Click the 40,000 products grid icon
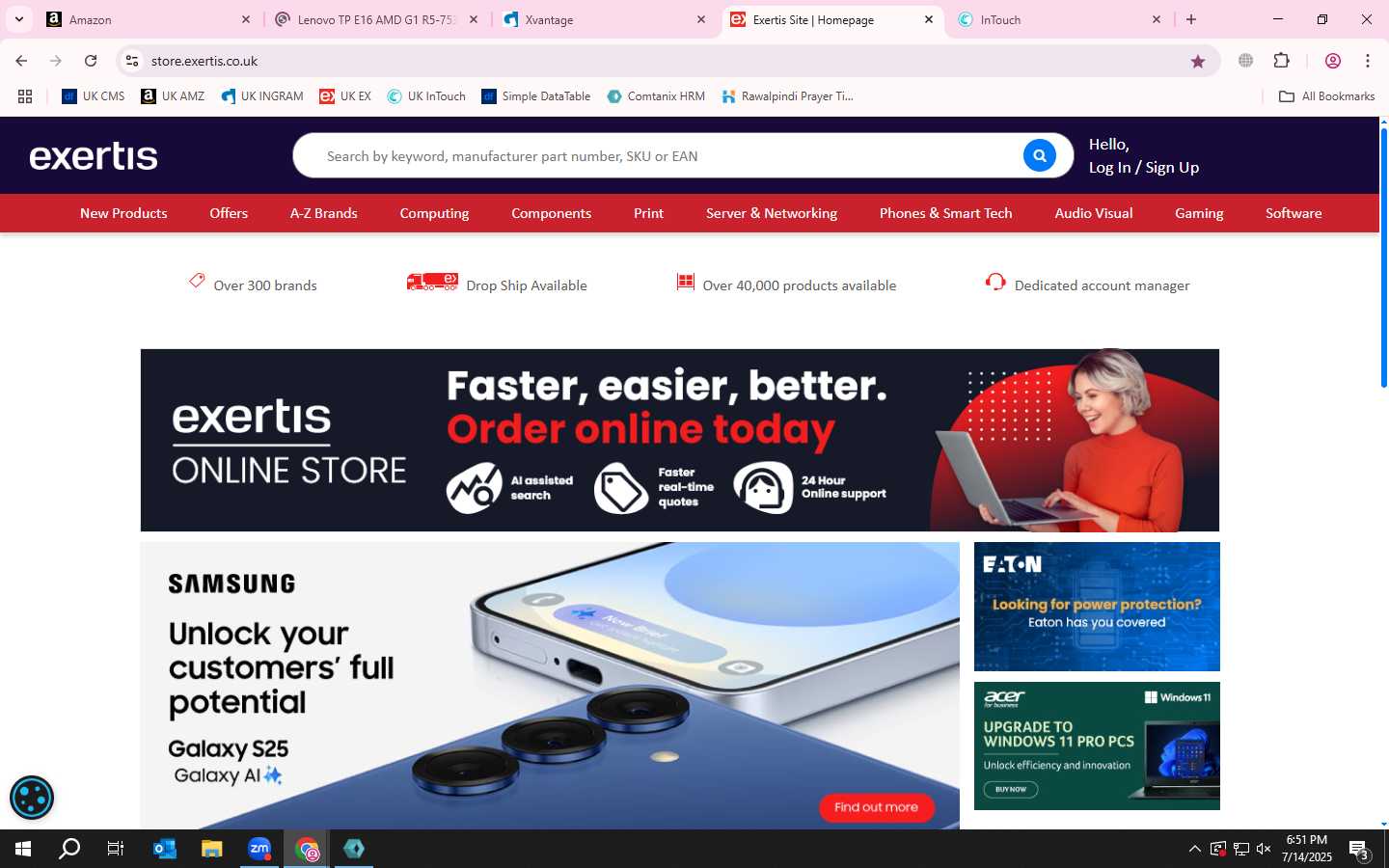Image resolution: width=1389 pixels, height=868 pixels. point(686,282)
